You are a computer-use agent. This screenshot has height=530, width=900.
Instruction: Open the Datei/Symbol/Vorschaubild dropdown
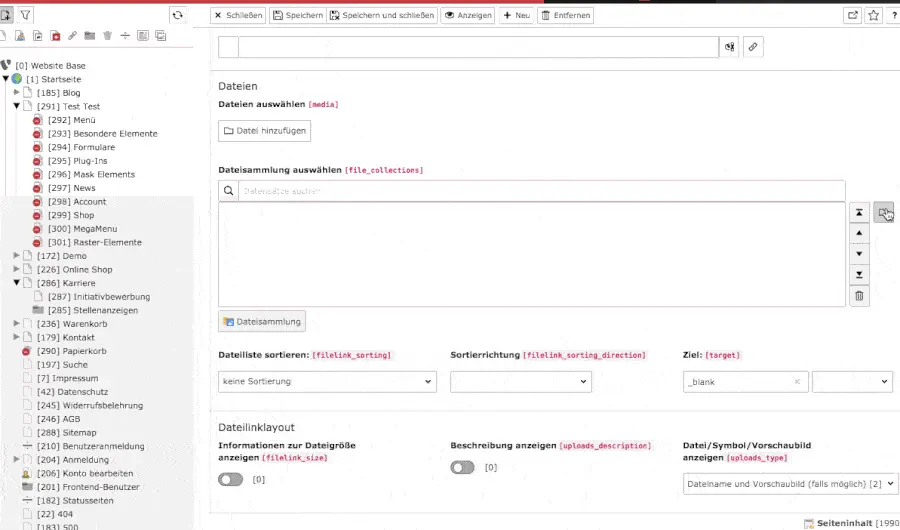[x=790, y=484]
